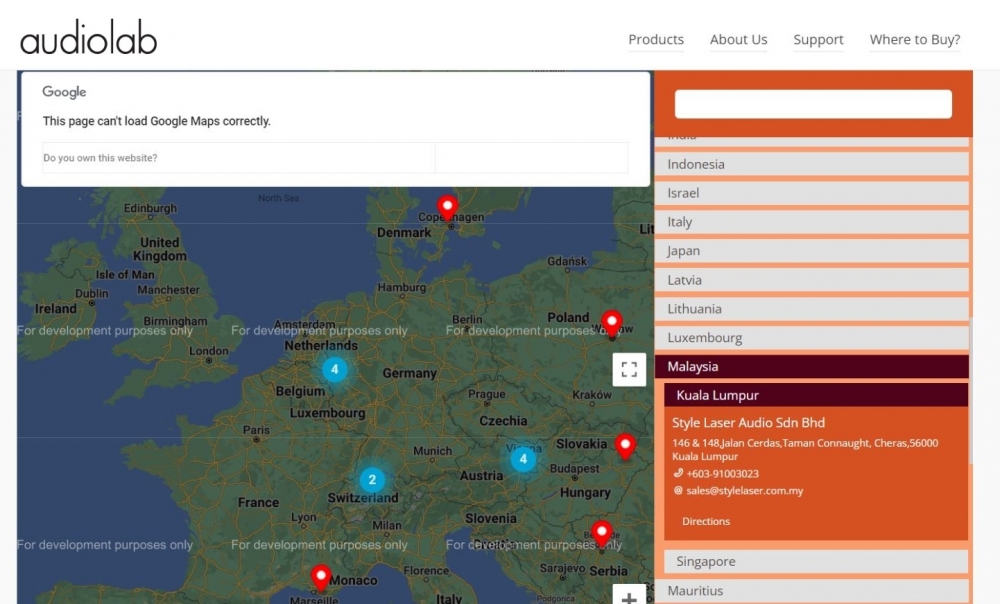1000x604 pixels.
Task: Click the sales@stylelaser.com.my email
Action: point(744,490)
